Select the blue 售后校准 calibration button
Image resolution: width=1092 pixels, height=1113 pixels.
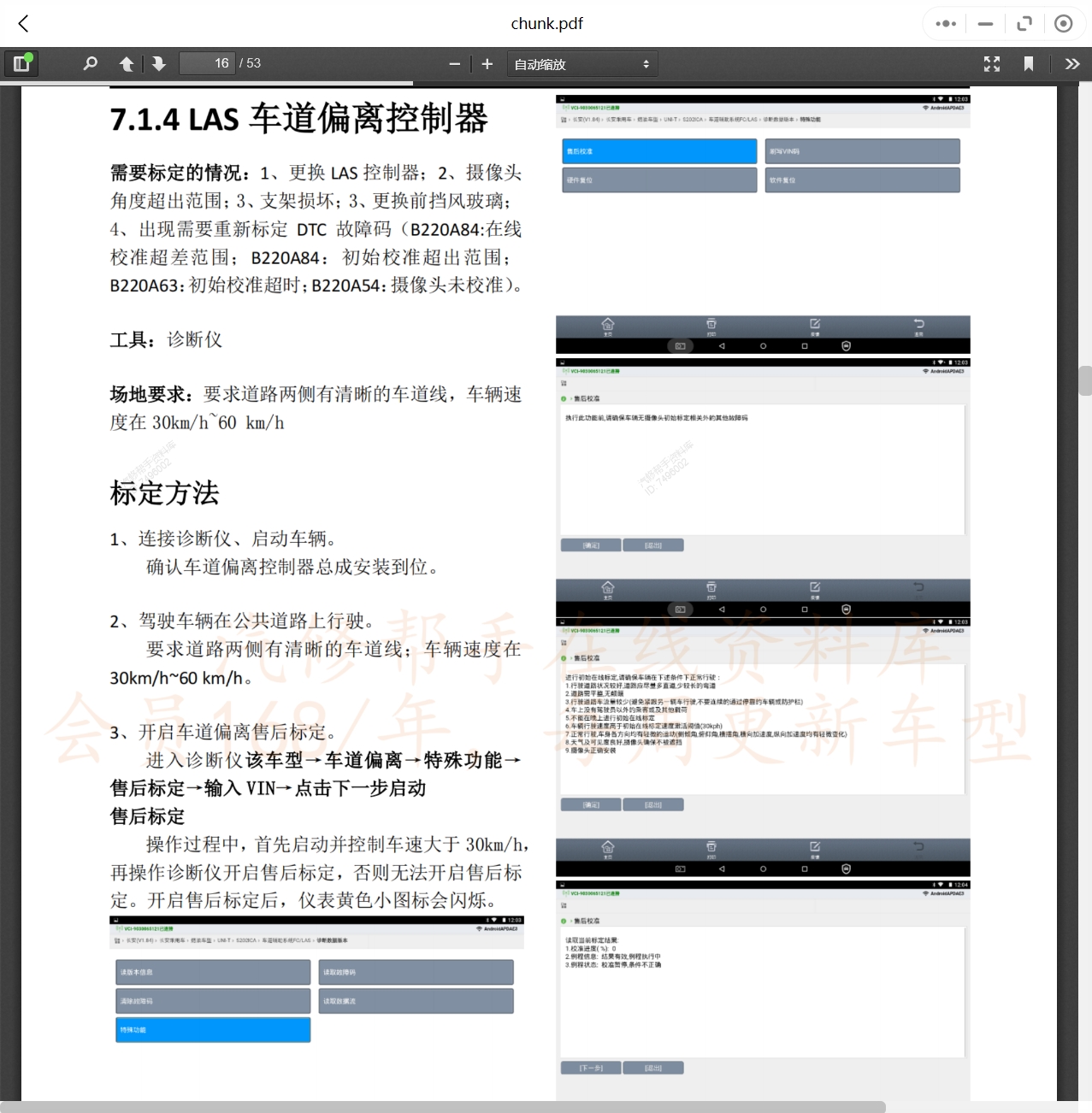(658, 150)
